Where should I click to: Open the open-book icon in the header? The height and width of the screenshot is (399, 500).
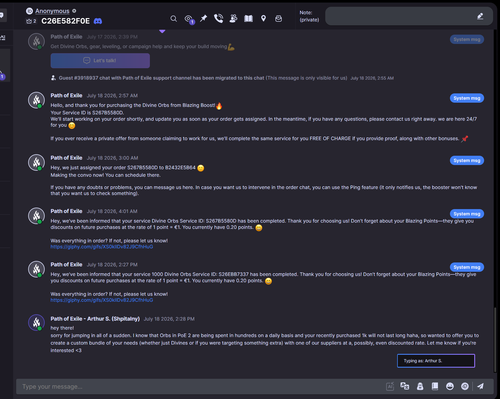click(248, 18)
